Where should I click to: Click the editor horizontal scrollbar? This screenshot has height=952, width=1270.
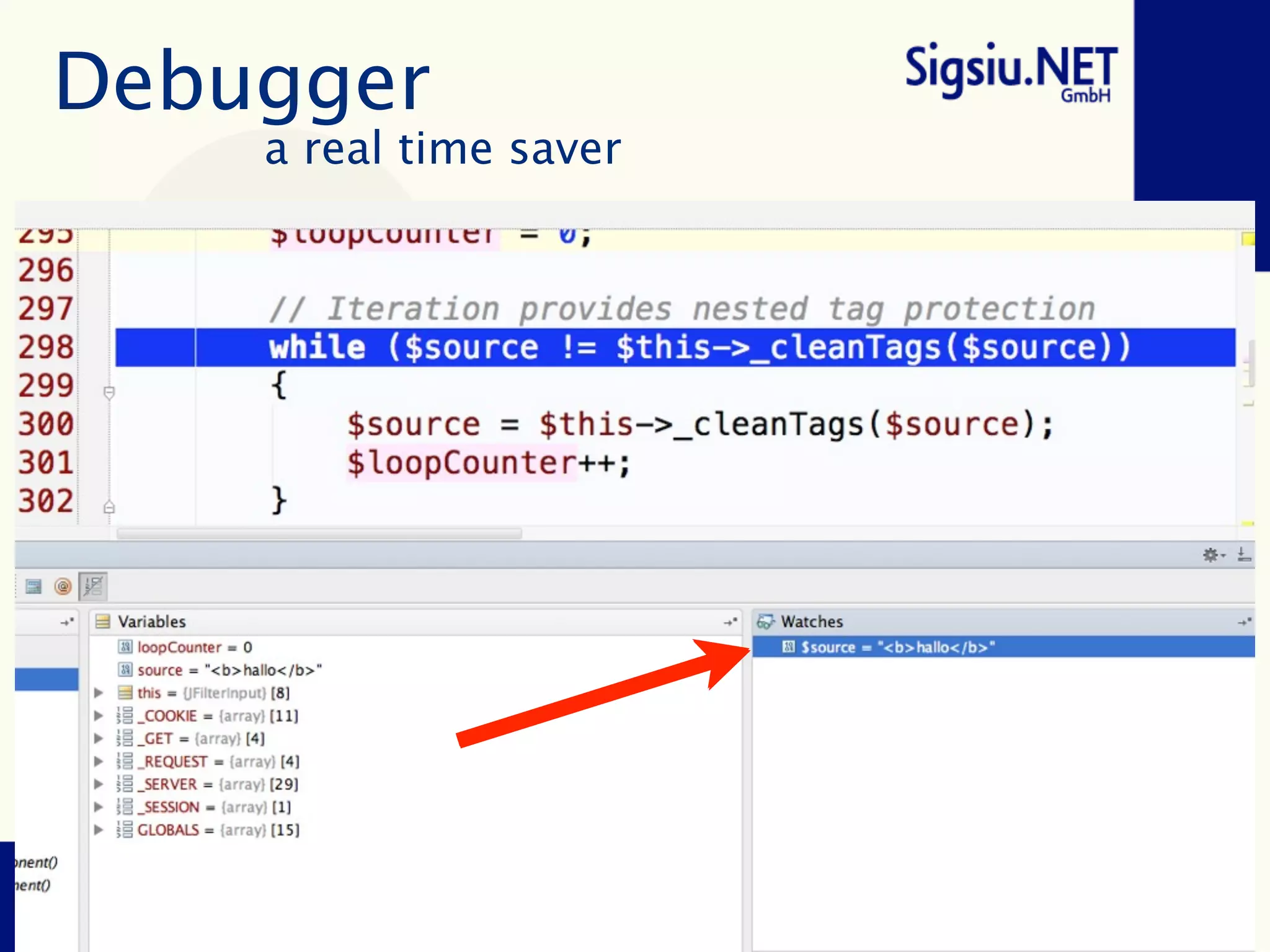click(x=319, y=533)
